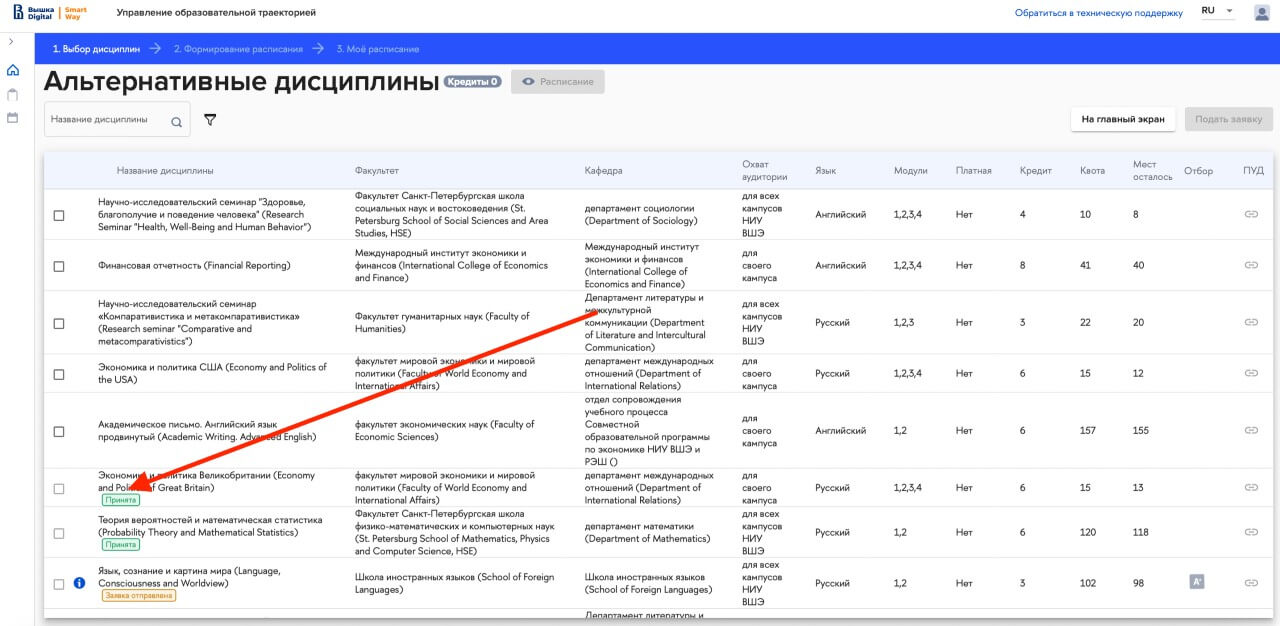Viewport: 1280px width, 626px height.
Task: Click ПУД link icon for Экономика и политика США
Action: tap(1251, 373)
